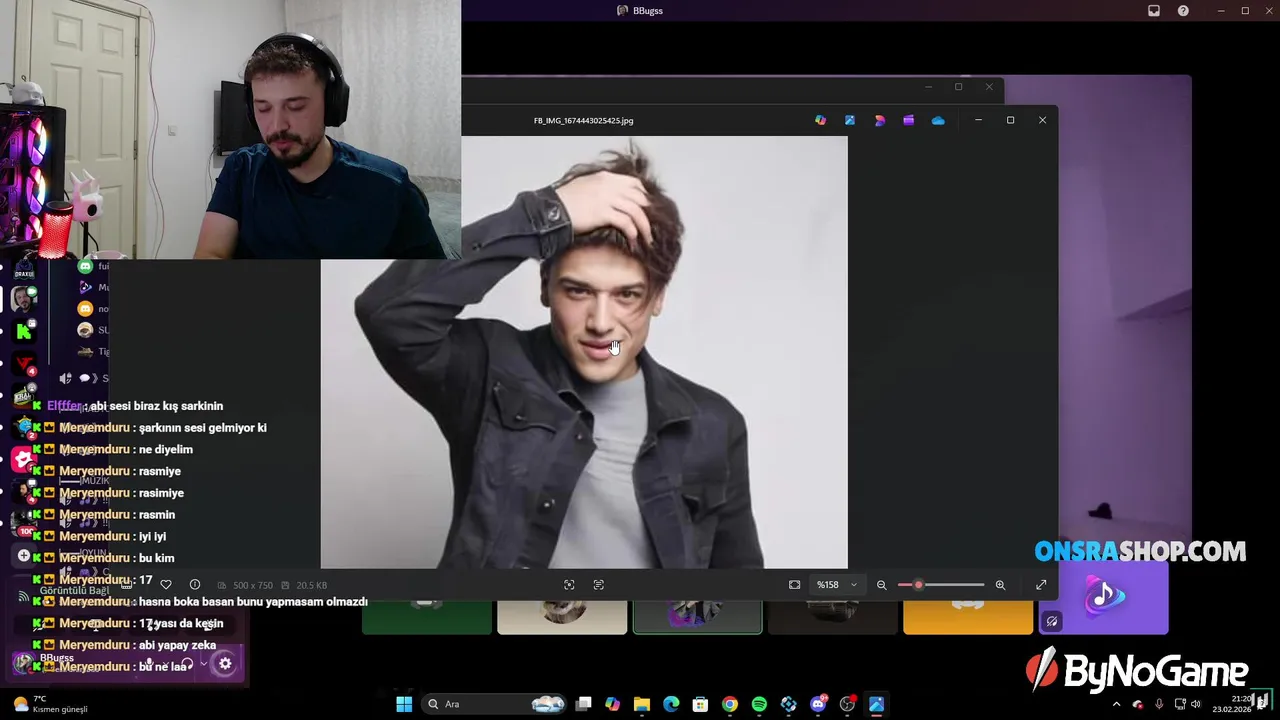Select the highlighted middle stream tile

point(697,615)
